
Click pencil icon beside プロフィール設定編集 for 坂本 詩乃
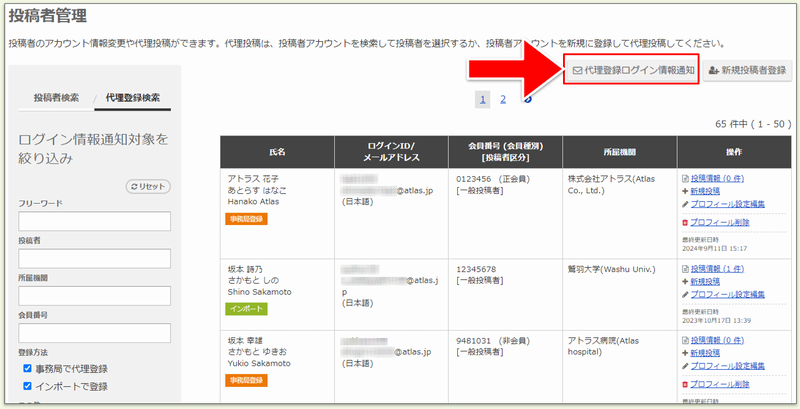[x=685, y=294]
